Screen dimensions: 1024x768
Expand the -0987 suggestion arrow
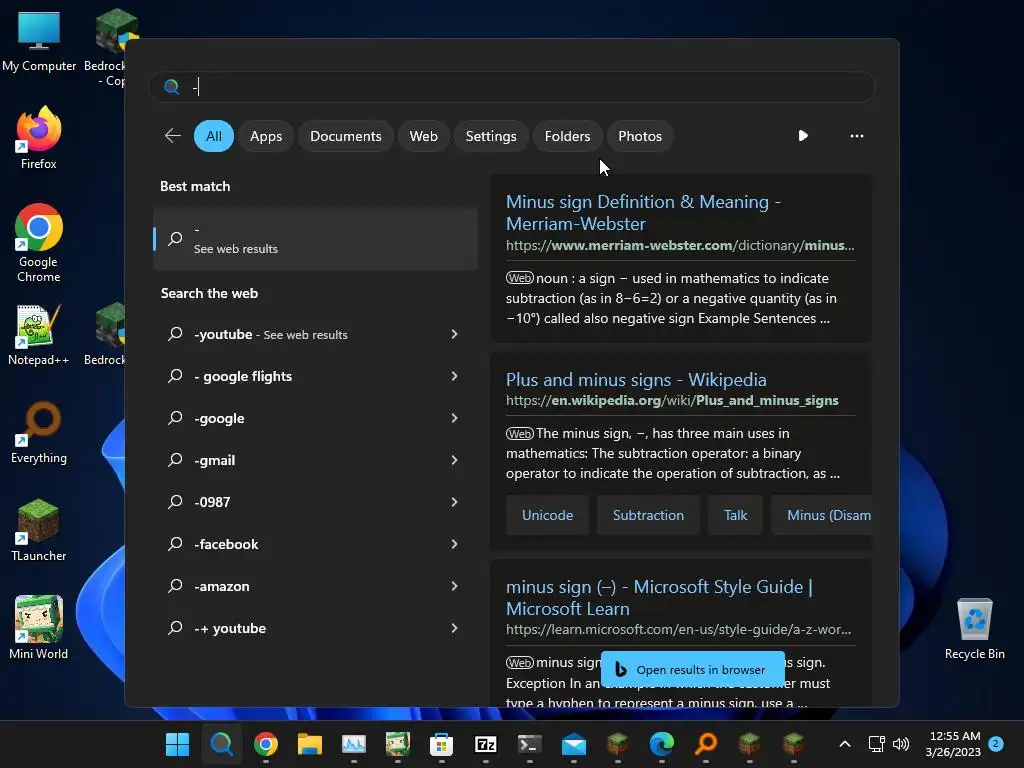pyautogui.click(x=455, y=502)
